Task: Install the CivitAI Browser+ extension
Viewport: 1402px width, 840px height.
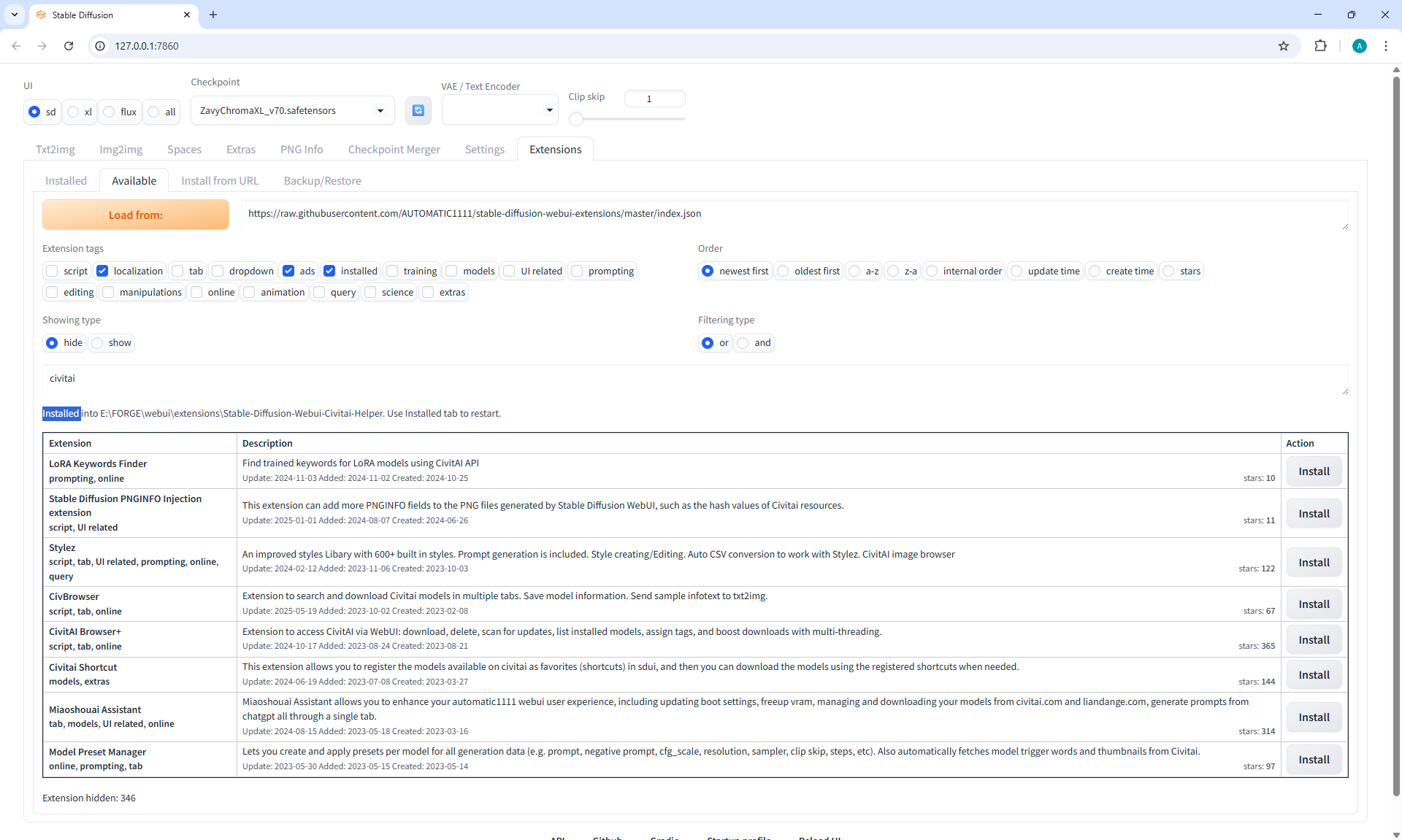Action: tap(1313, 640)
